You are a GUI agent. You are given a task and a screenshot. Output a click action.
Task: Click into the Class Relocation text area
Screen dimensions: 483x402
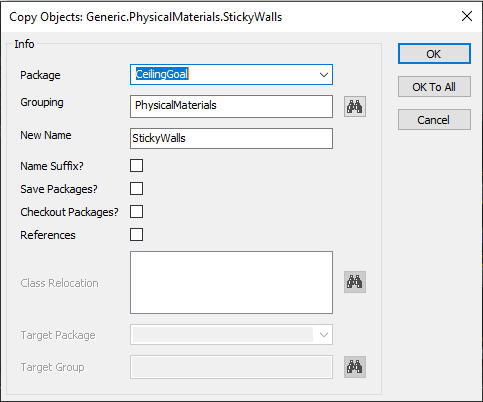coord(231,282)
